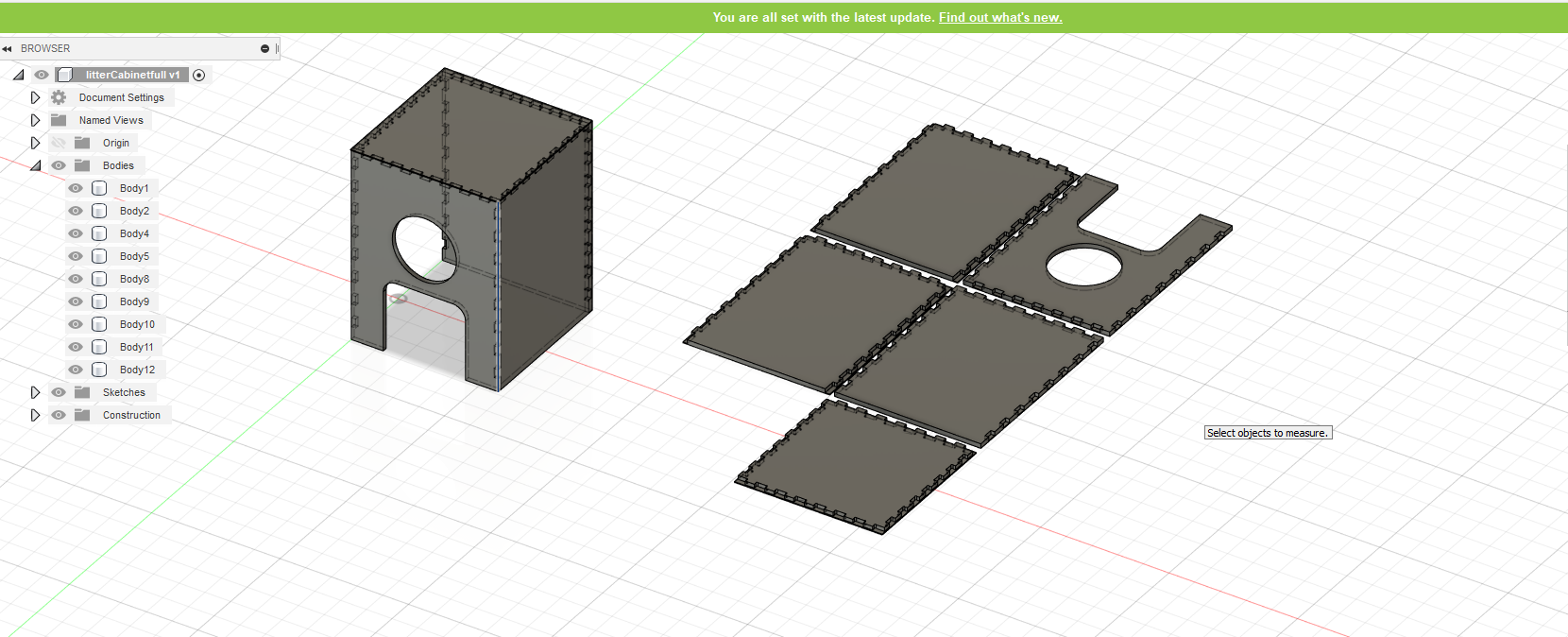This screenshot has height=637, width=1568.
Task: Select the Body2 label
Action: click(134, 211)
